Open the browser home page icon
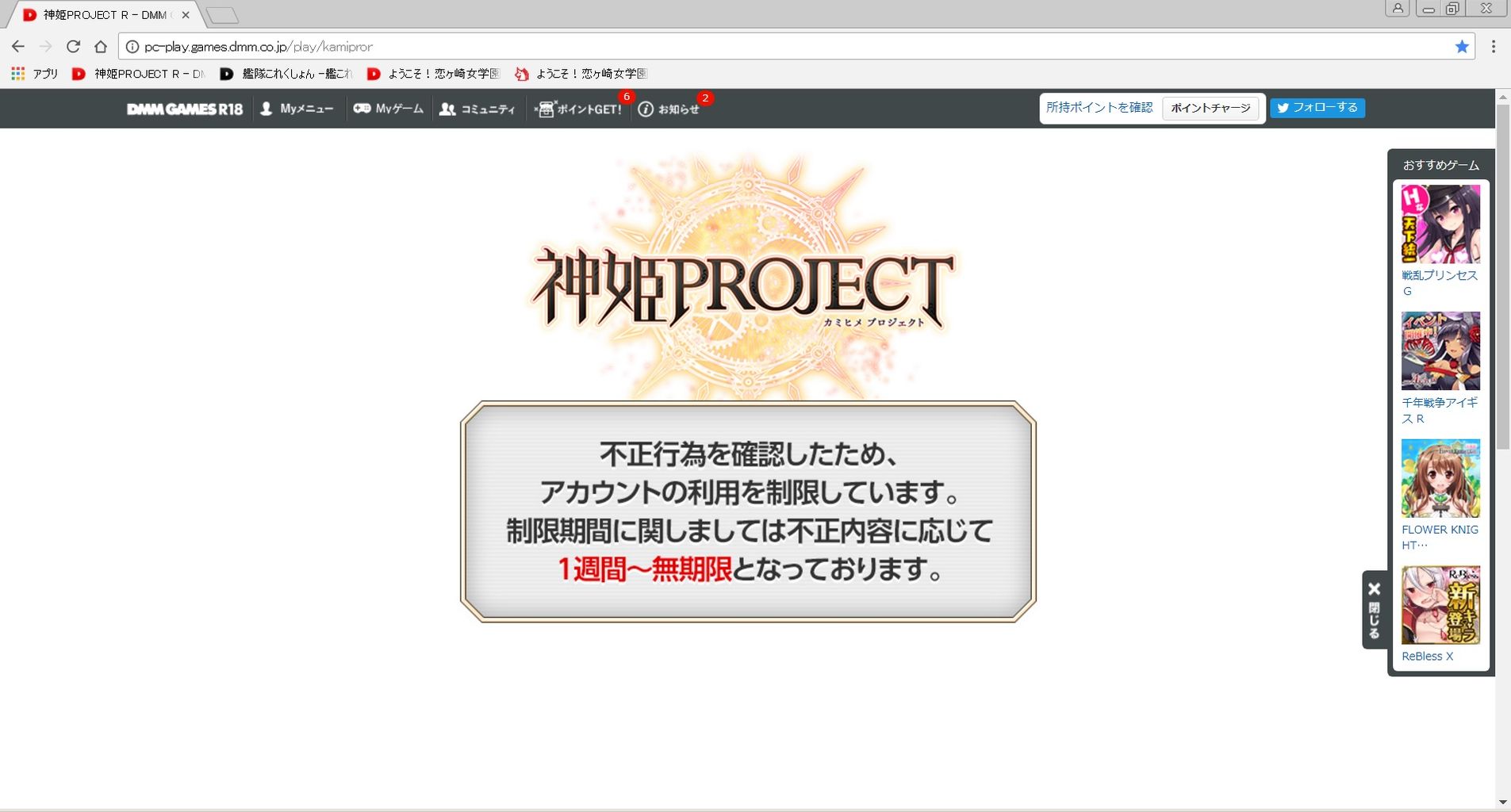Viewport: 1511px width, 812px height. [x=100, y=47]
